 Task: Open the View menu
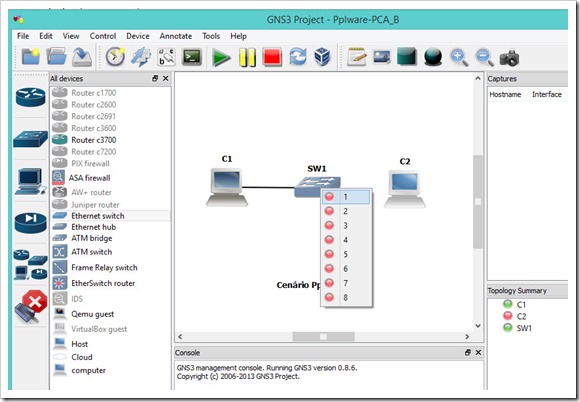[x=71, y=36]
